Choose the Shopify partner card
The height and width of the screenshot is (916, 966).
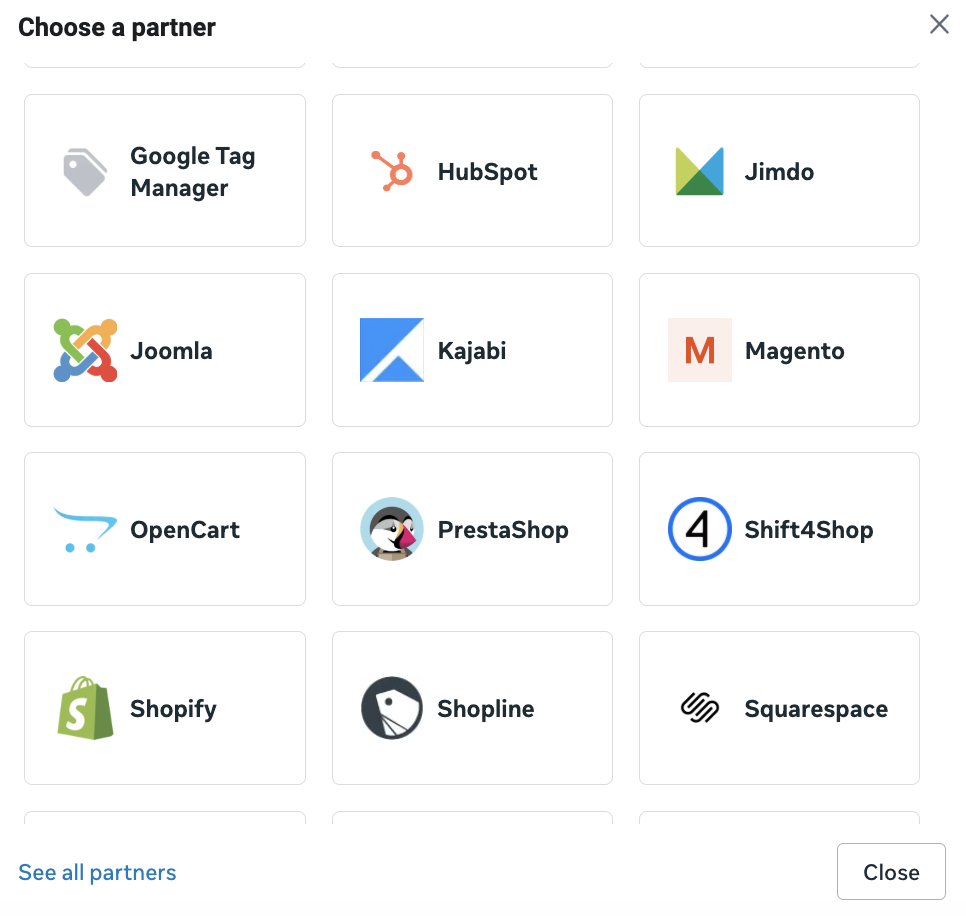(164, 708)
